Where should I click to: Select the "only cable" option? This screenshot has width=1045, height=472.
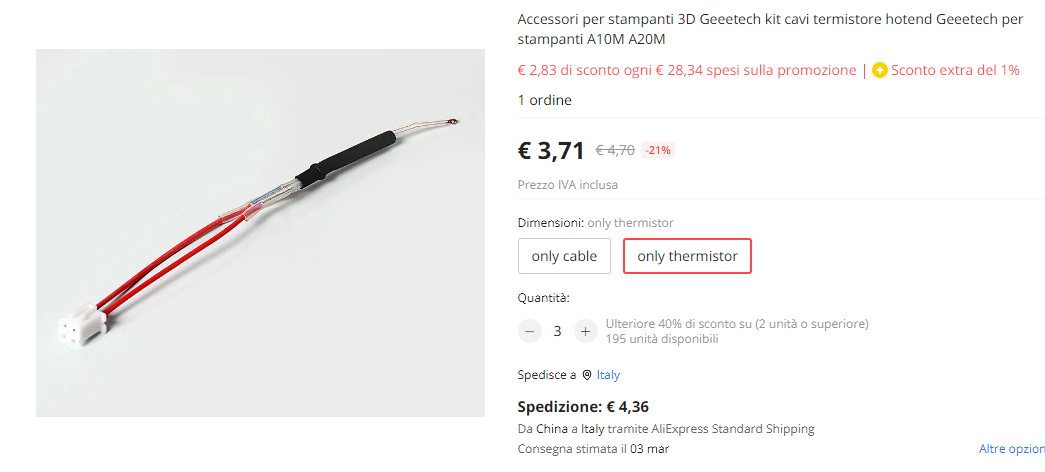(x=564, y=256)
